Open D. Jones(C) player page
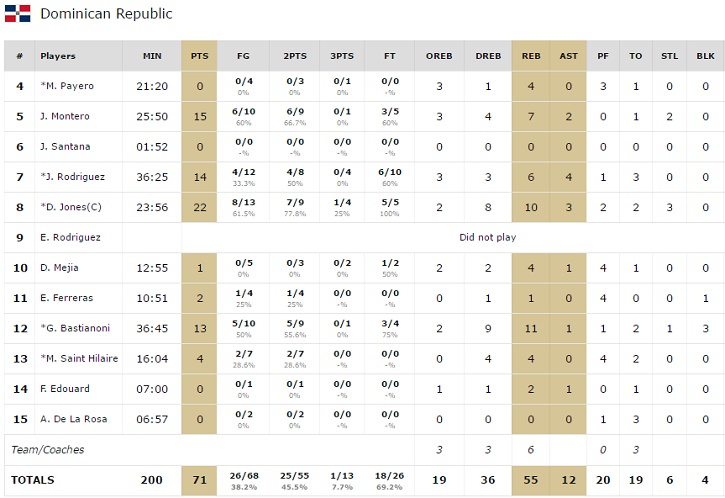 point(72,207)
